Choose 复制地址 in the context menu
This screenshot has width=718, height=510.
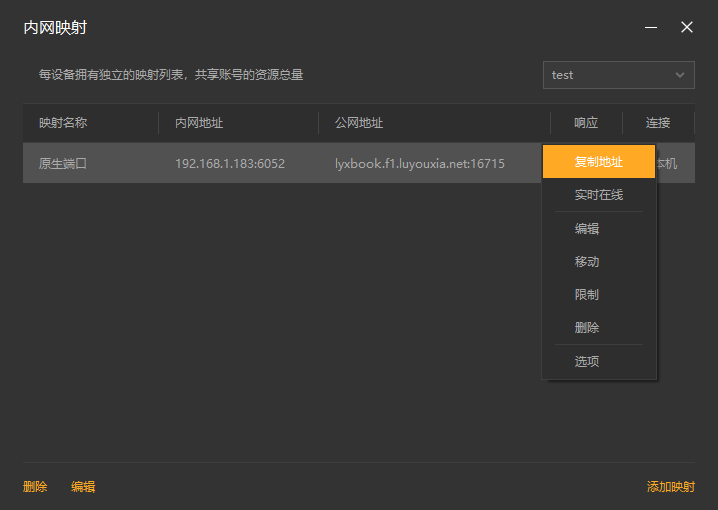(598, 162)
